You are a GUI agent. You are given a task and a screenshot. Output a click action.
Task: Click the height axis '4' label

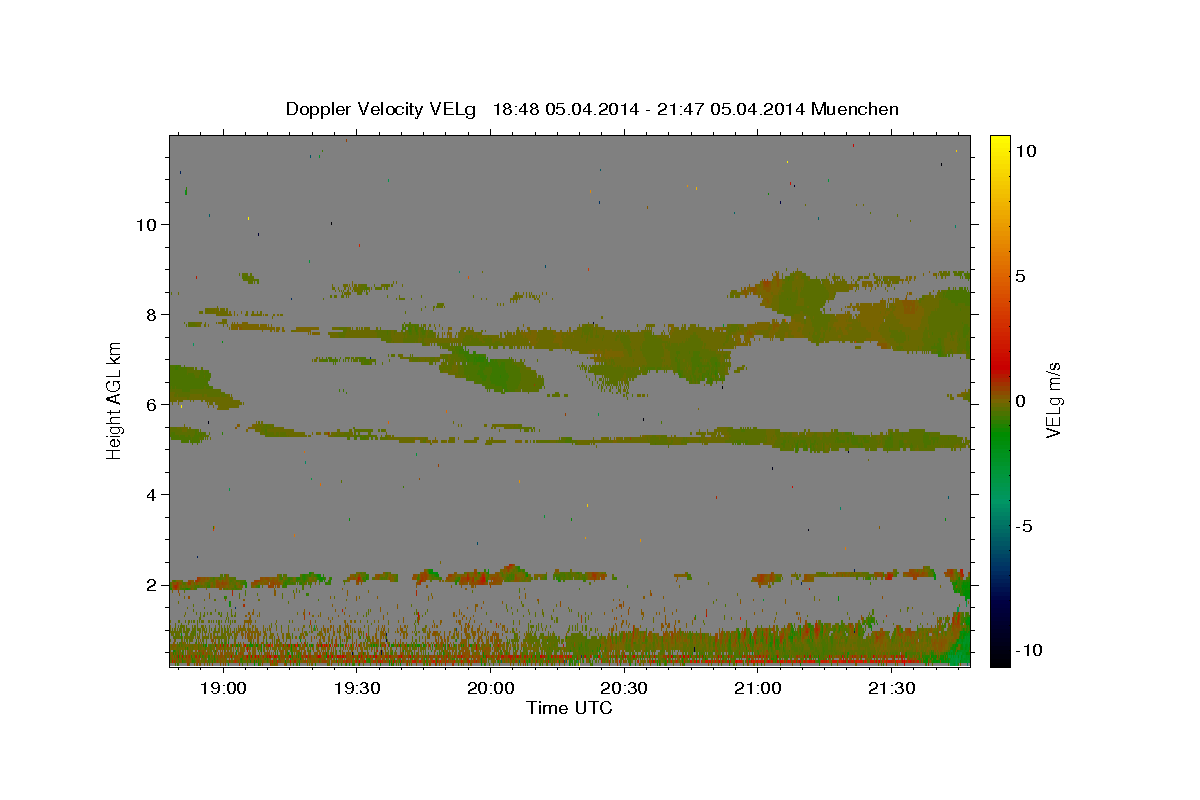[x=152, y=495]
